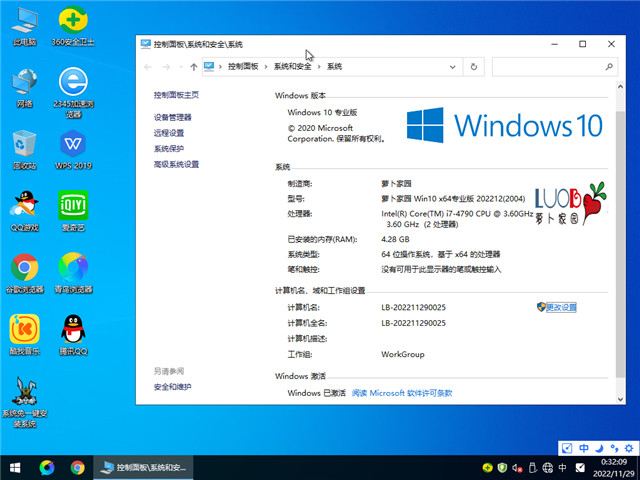
Task: Click the 控制面板 breadcrumb segment
Action: tap(243, 67)
